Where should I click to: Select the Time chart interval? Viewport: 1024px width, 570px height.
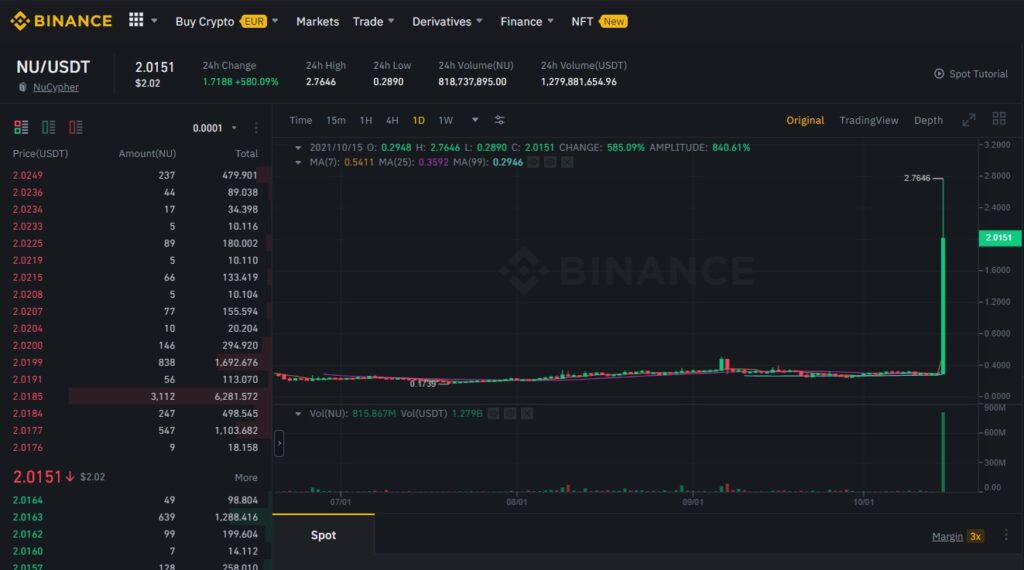pos(300,120)
